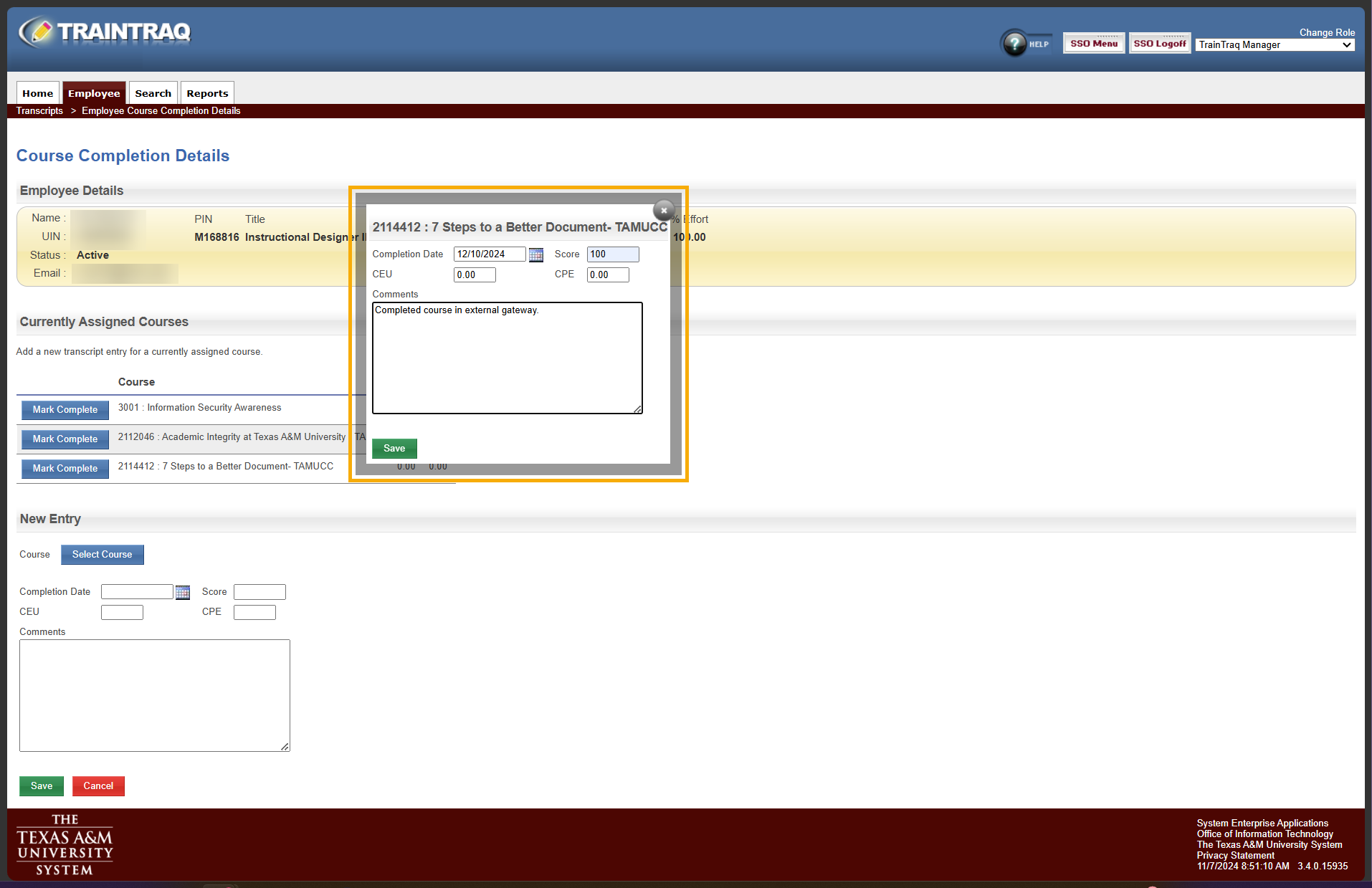Switch to the Home tab
The height and width of the screenshot is (888, 1372).
(x=37, y=92)
